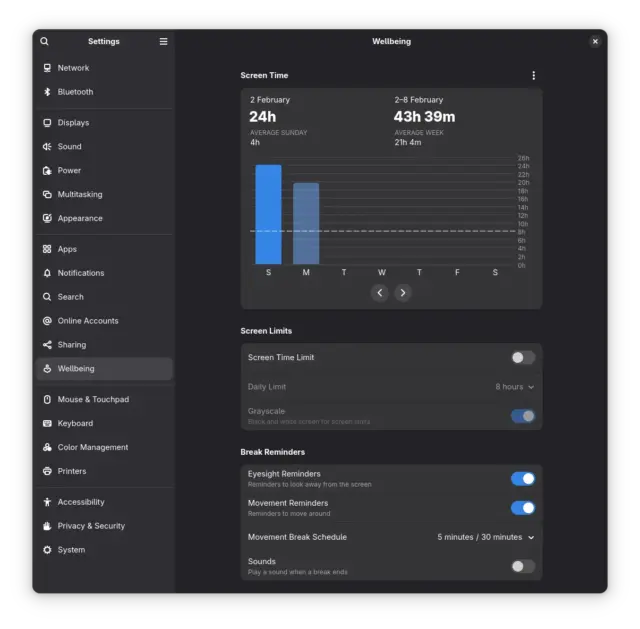Toggle the Grayscale switch
Image resolution: width=640 pixels, height=629 pixels.
tap(523, 416)
